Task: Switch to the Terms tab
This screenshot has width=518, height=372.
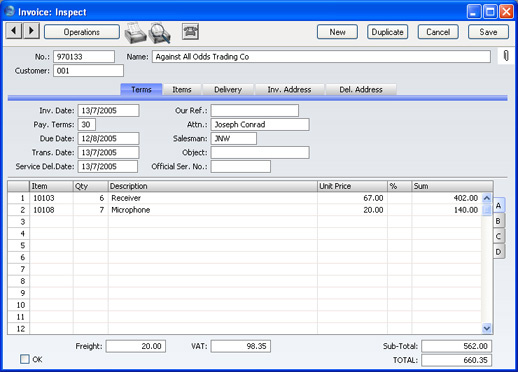Action: pyautogui.click(x=141, y=89)
